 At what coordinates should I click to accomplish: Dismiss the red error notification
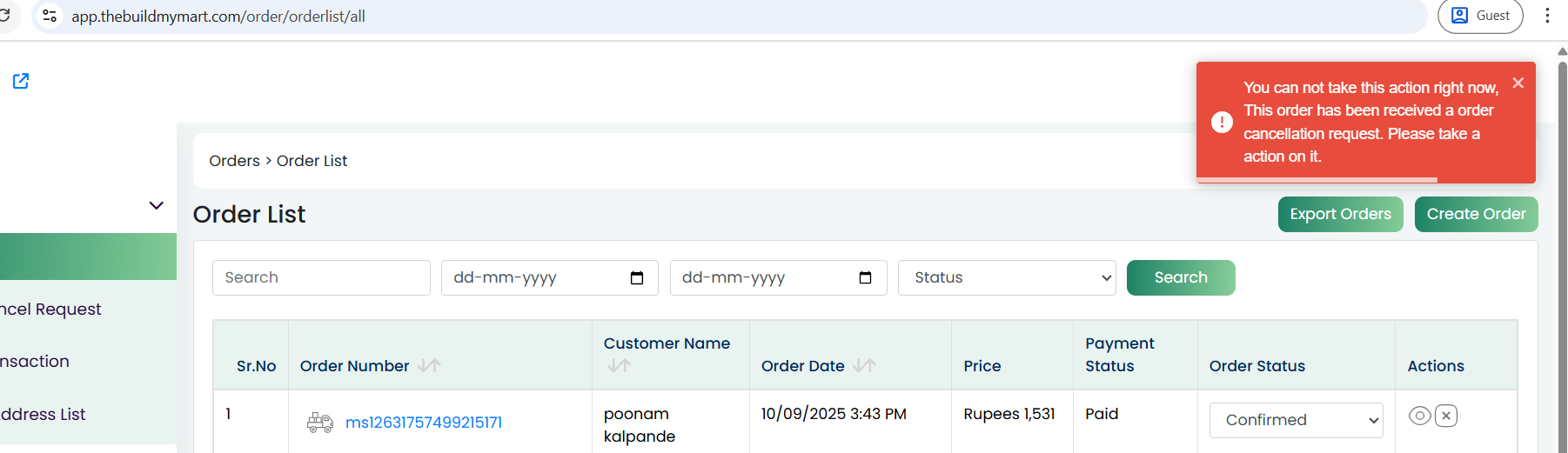click(x=1518, y=83)
